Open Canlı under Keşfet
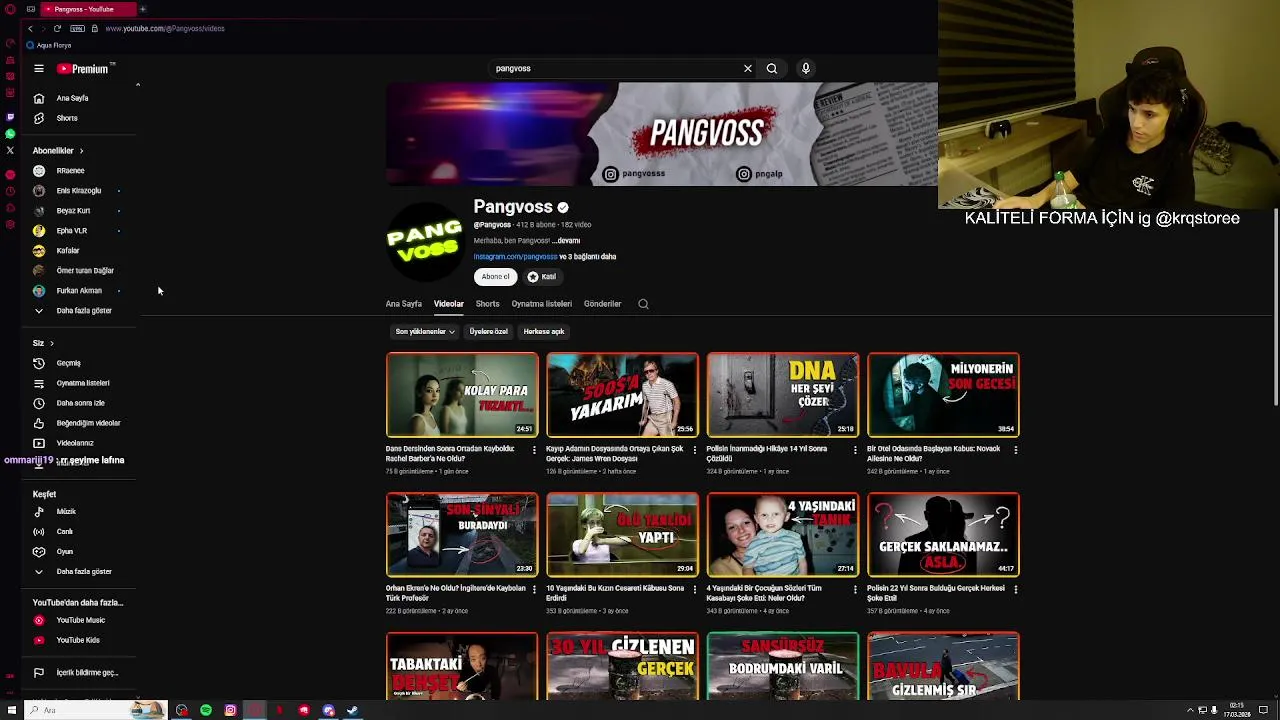The image size is (1280, 720). 64,531
